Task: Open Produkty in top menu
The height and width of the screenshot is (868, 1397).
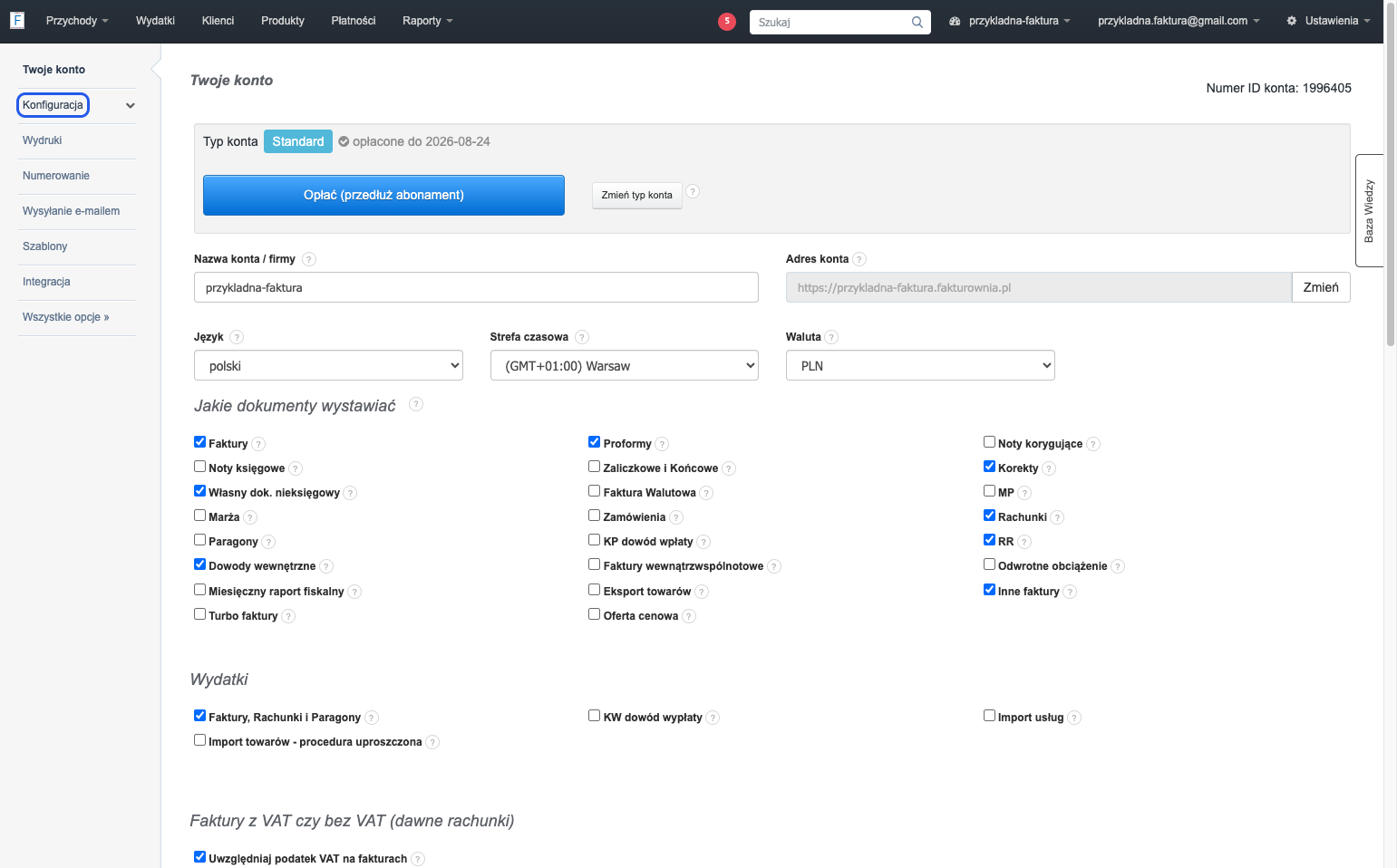Action: click(x=283, y=21)
